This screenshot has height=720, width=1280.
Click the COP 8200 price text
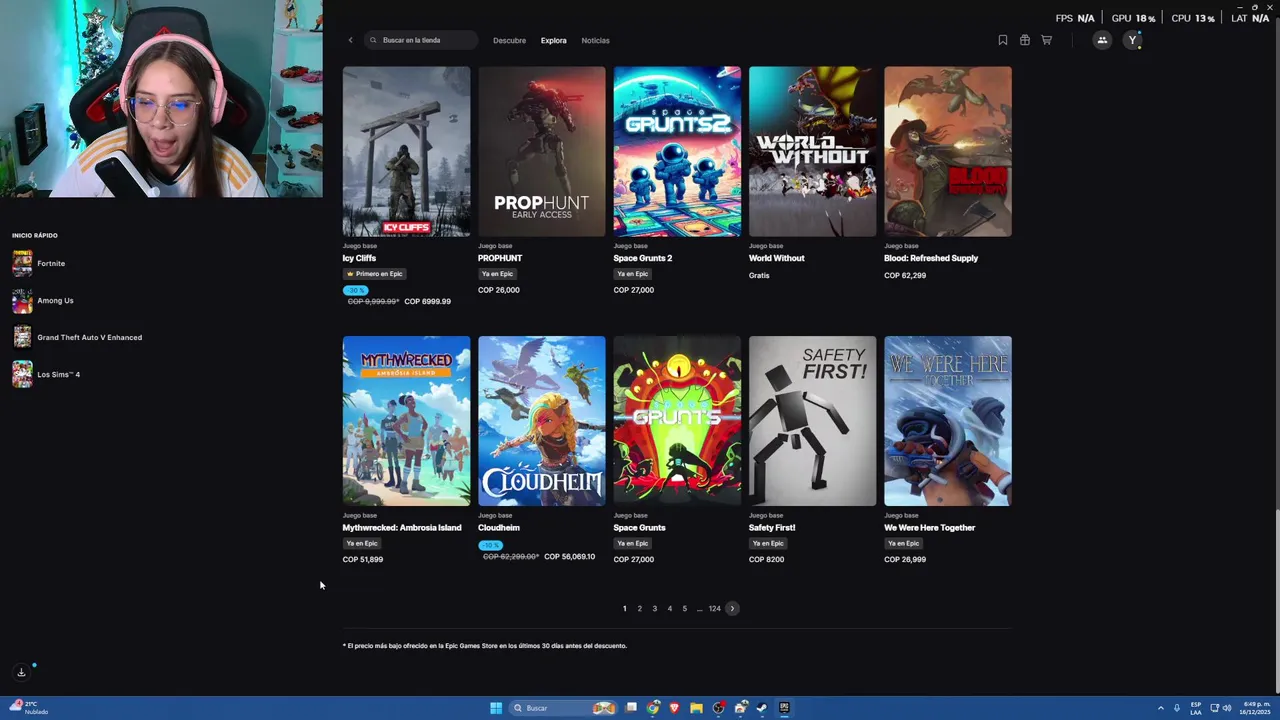[x=766, y=559]
